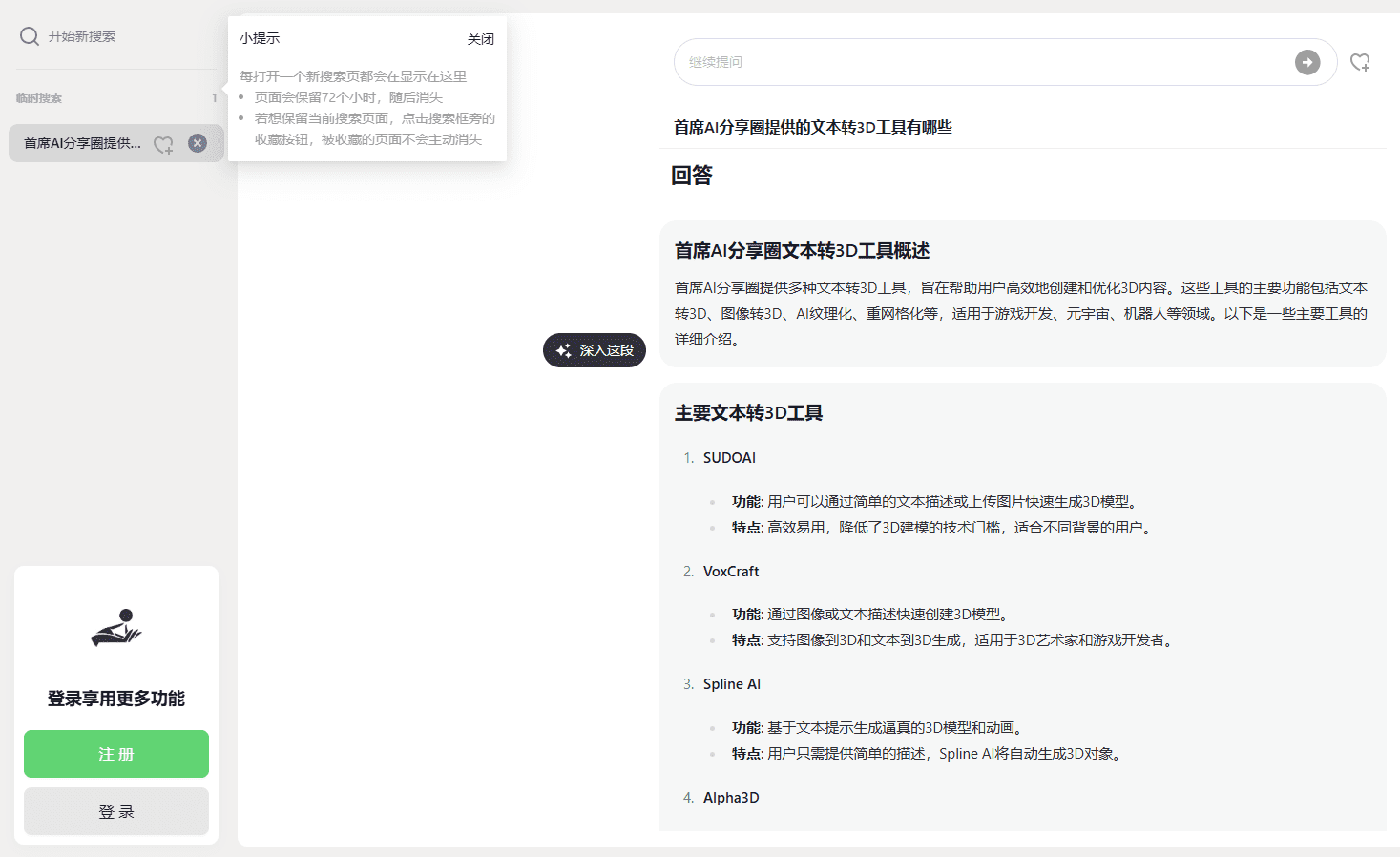The height and width of the screenshot is (857, 1400).
Task: Click the 登录 gray button
Action: pyautogui.click(x=116, y=811)
